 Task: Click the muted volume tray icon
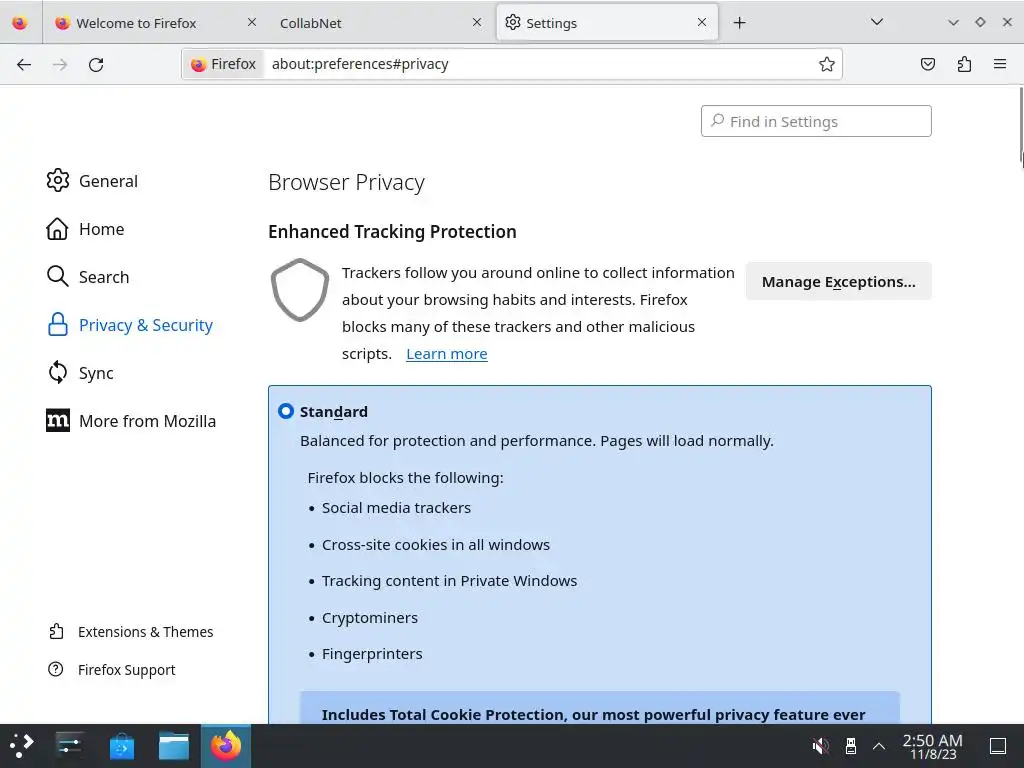tap(820, 746)
